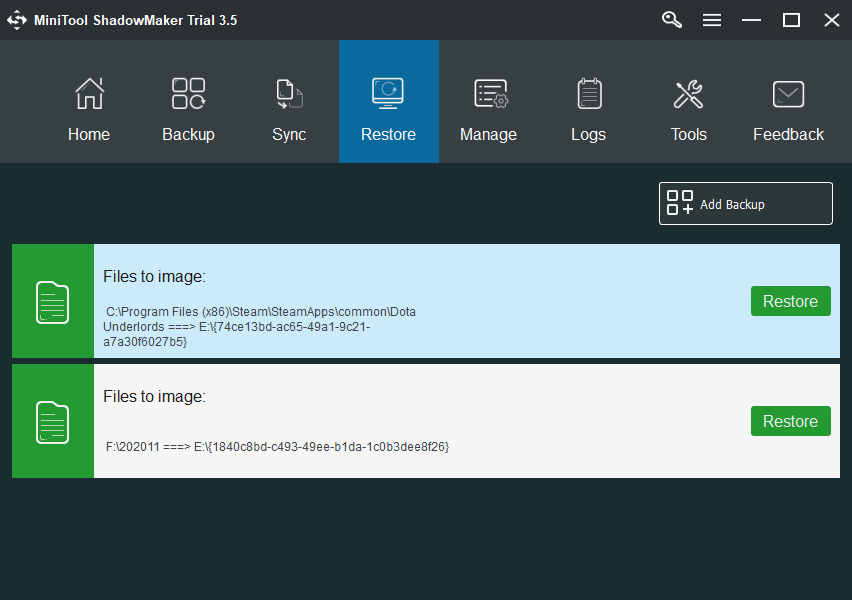Screen dimensions: 852x600
Task: Select the Dota Underlords backup path text
Action: tap(260, 327)
